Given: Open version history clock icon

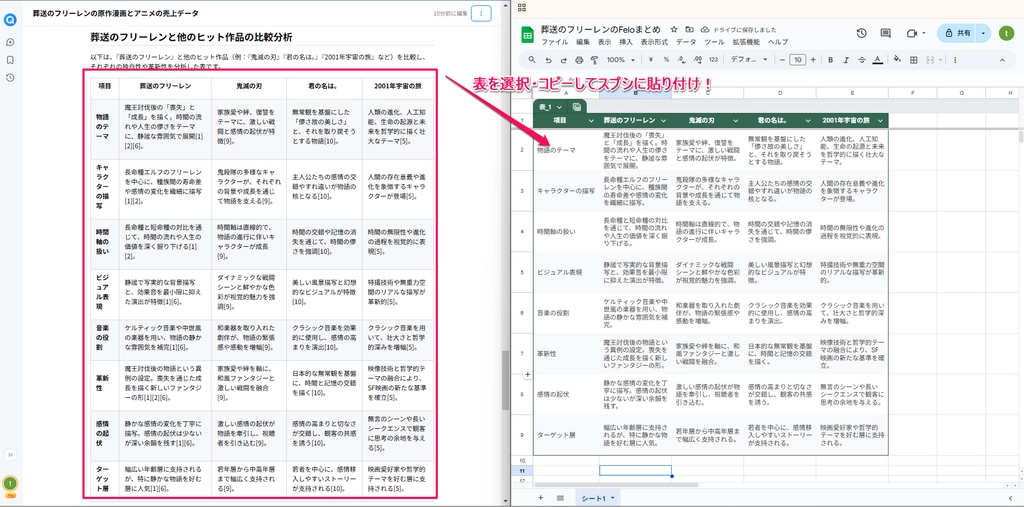Looking at the screenshot, I should [861, 33].
